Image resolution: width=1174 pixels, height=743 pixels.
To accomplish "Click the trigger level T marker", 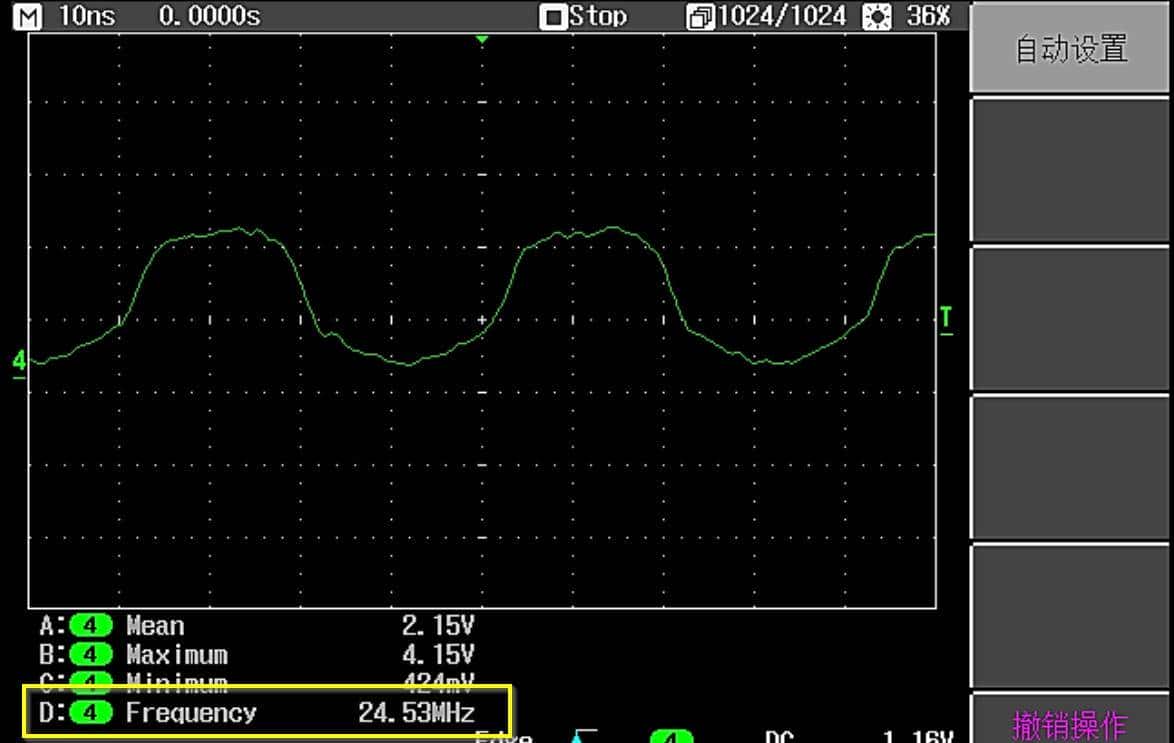I will coord(946,320).
